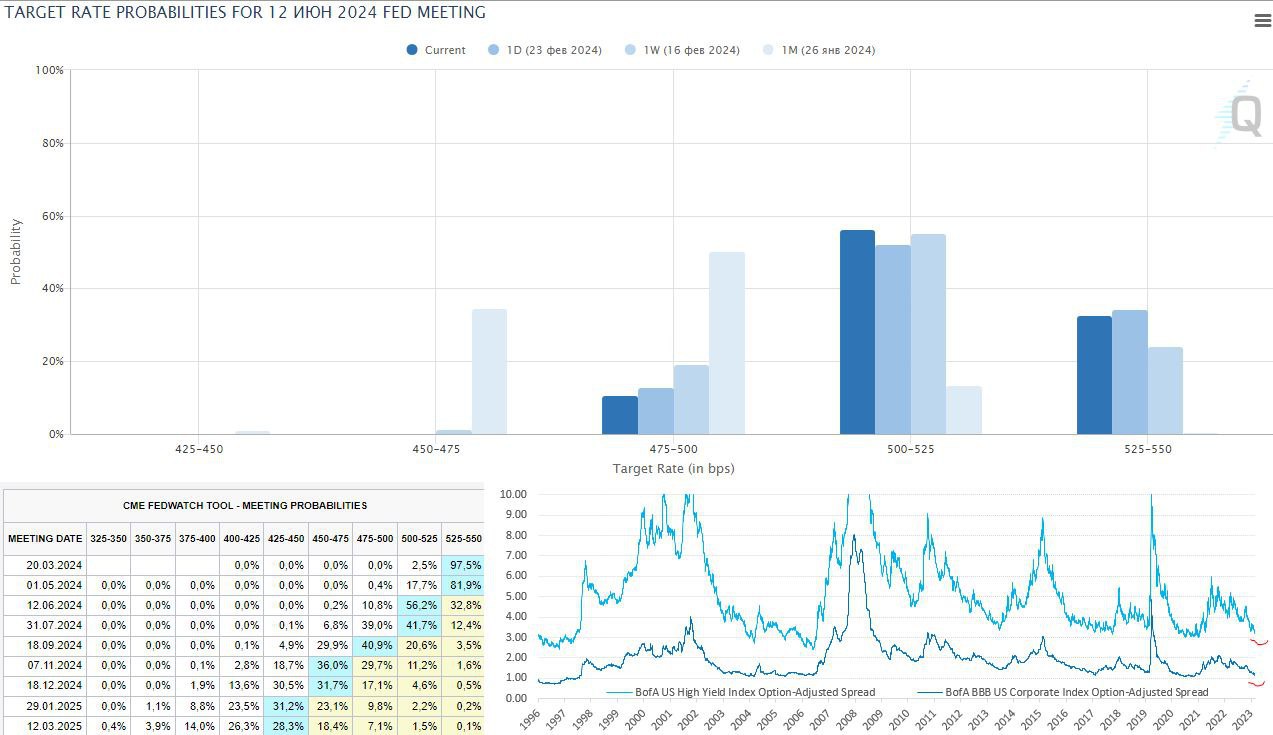Click the 97,5% highlighted probability cell
1273x735 pixels.
465,565
